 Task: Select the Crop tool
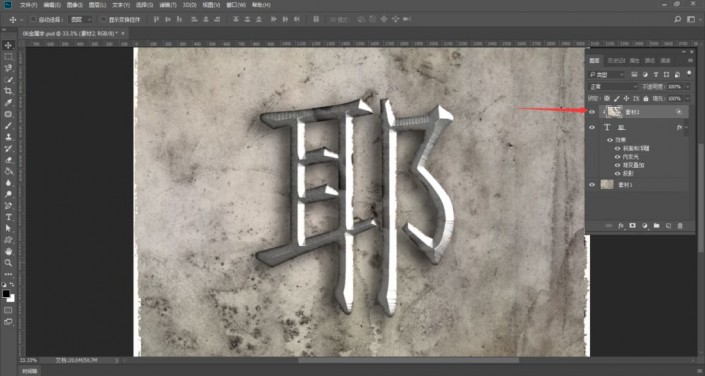8,91
